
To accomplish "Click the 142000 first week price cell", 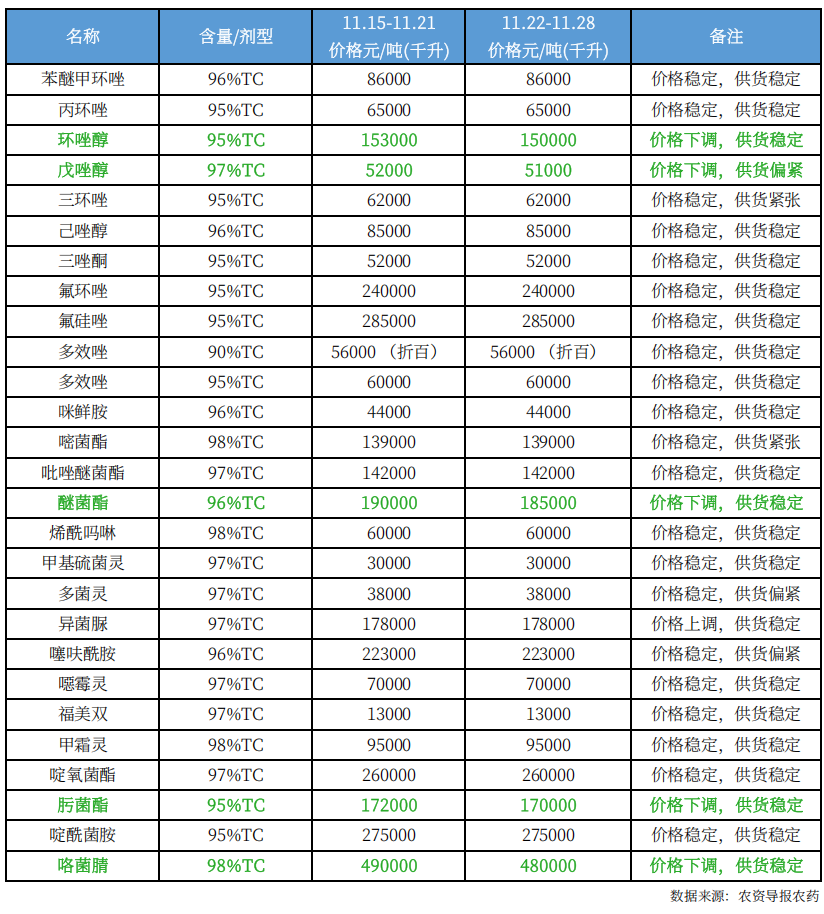I will click(389, 473).
